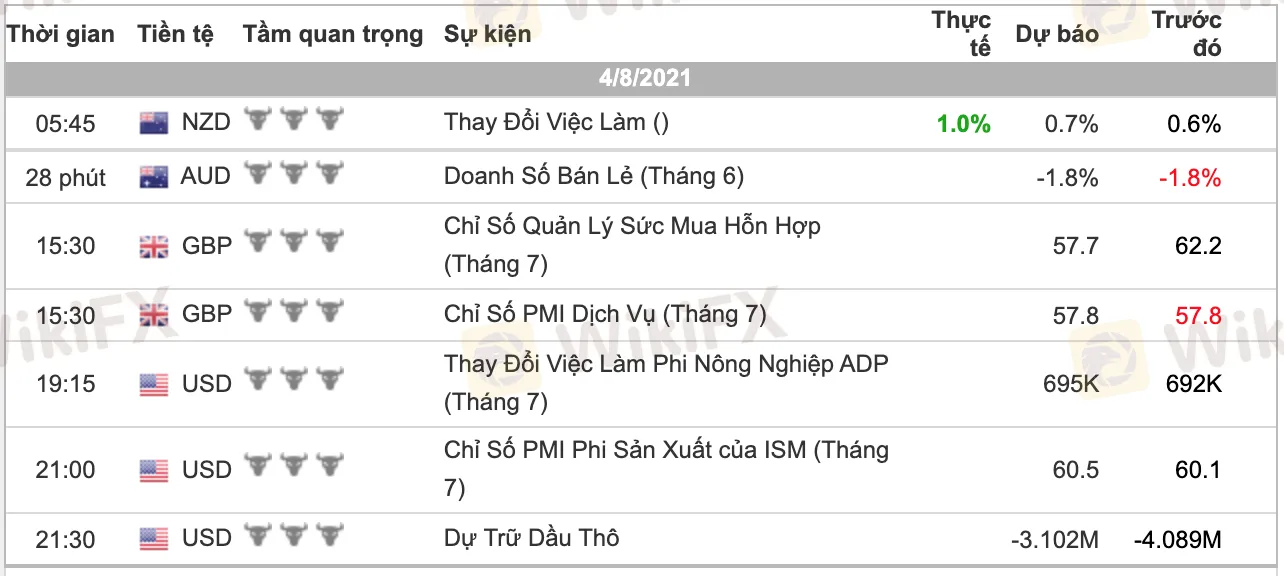Click the green 1.0% actual value
The height and width of the screenshot is (576, 1284).
pos(963,124)
